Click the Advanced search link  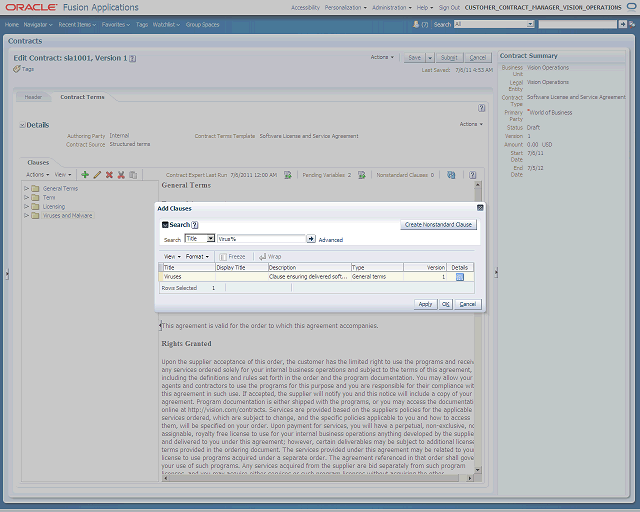[x=331, y=240]
